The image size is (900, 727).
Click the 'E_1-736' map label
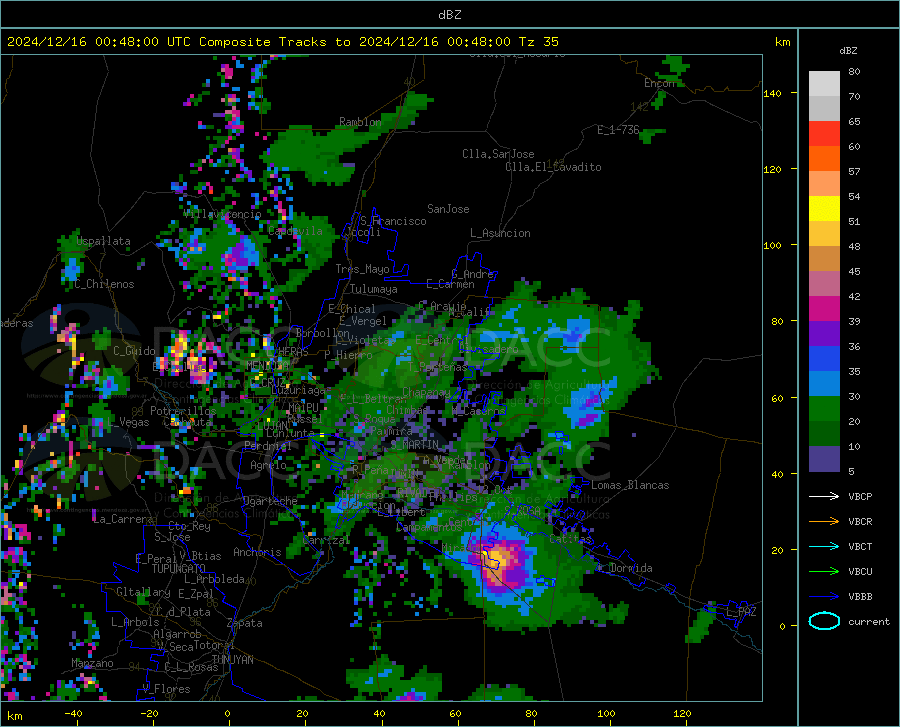tap(618, 130)
